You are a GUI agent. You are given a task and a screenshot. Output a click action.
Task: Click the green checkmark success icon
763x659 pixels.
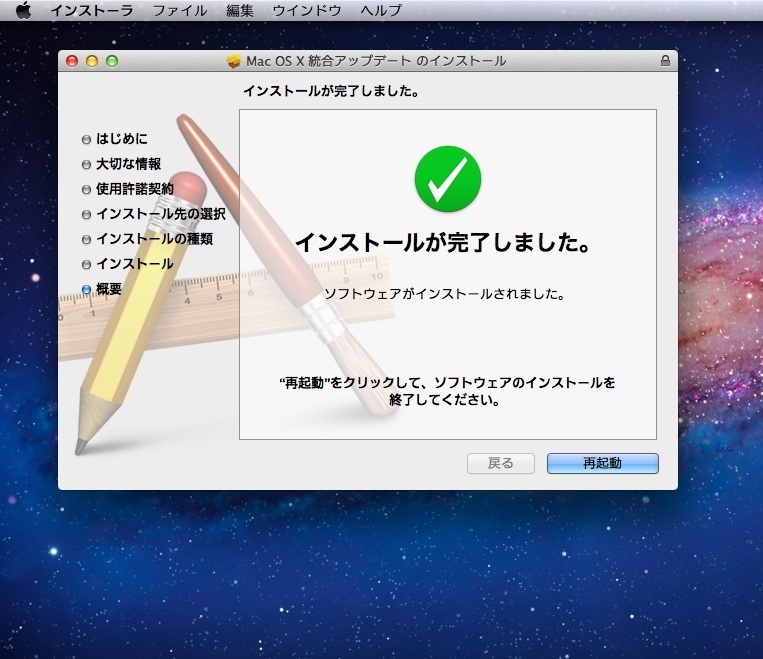(x=448, y=179)
